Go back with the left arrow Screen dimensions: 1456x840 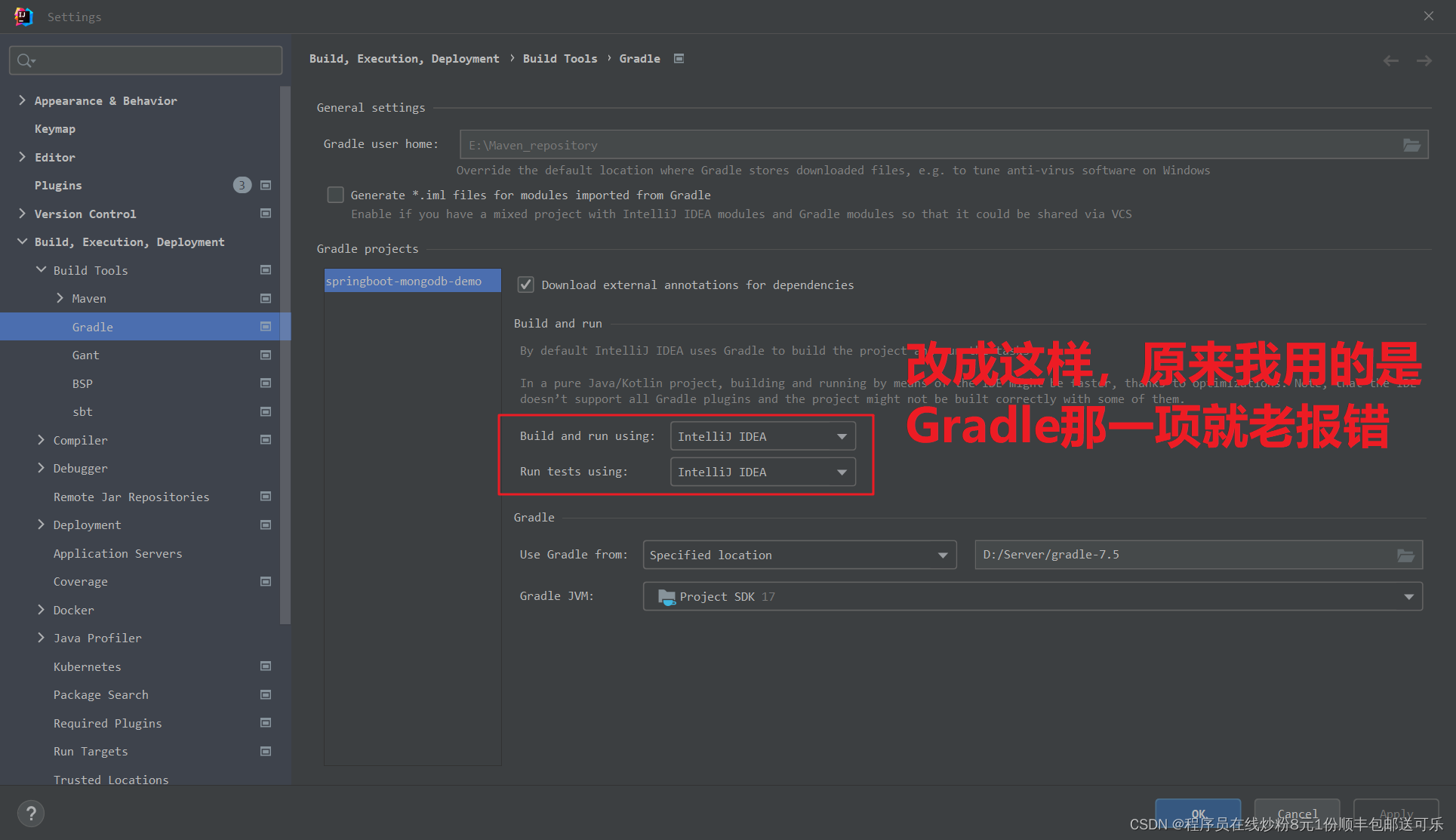(1390, 60)
